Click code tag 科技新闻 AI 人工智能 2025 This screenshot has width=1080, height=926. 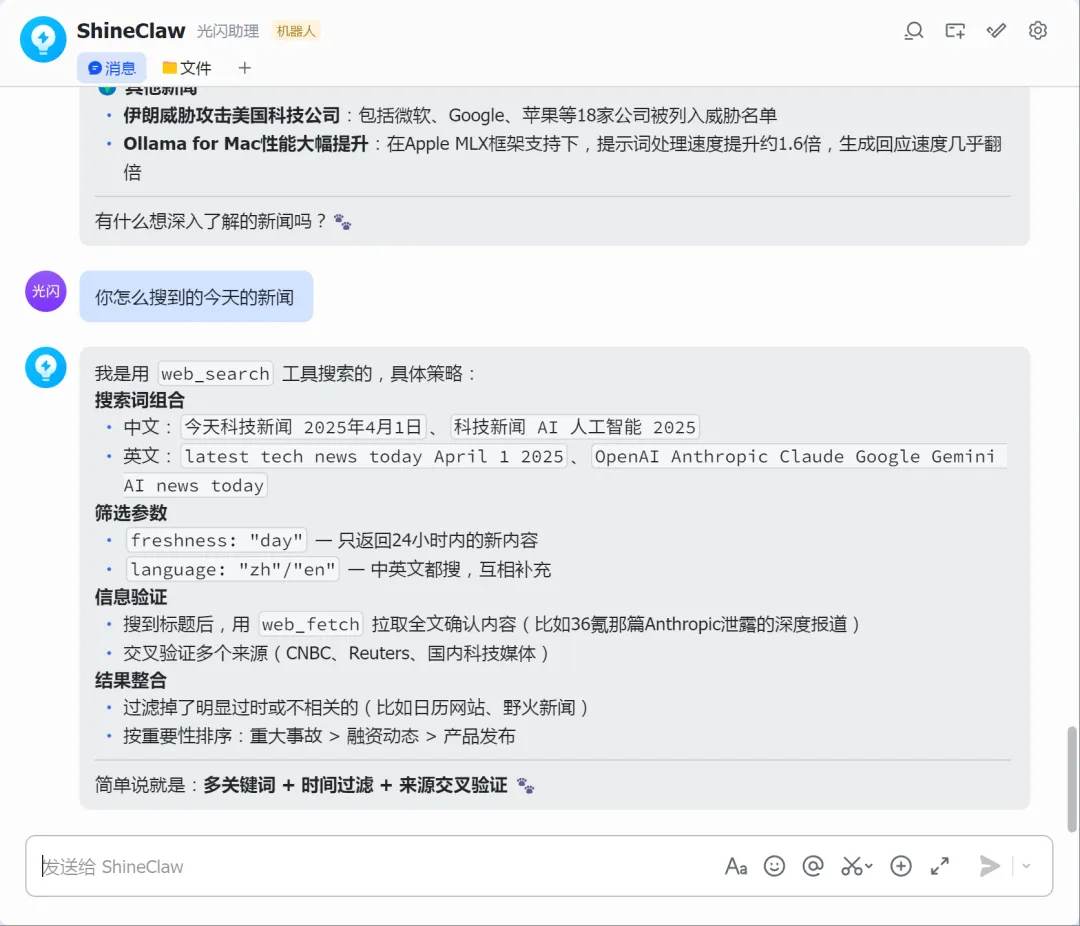pyautogui.click(x=574, y=427)
